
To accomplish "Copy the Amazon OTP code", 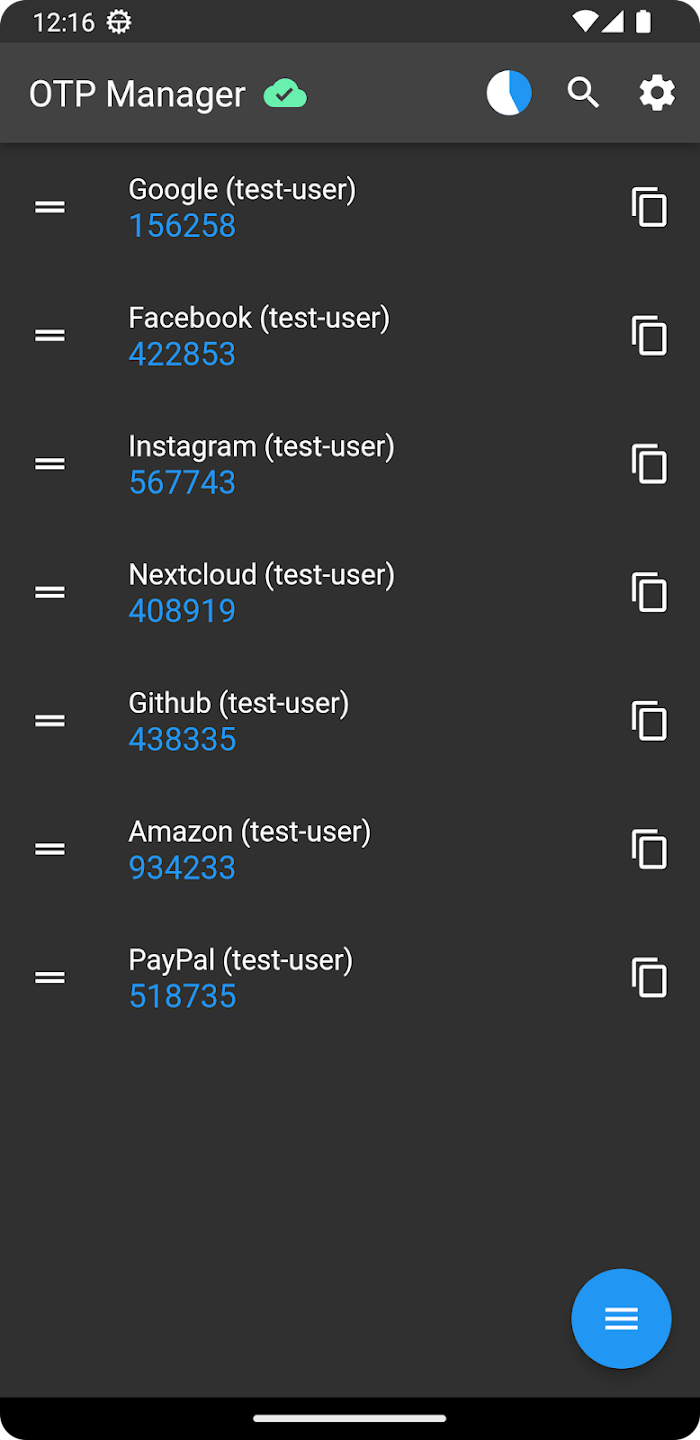I will [649, 849].
